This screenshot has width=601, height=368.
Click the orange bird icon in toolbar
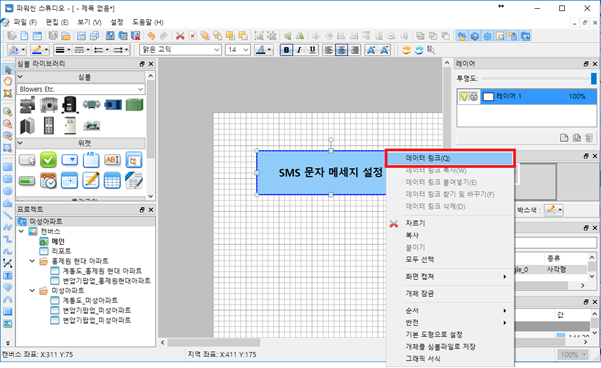click(406, 50)
